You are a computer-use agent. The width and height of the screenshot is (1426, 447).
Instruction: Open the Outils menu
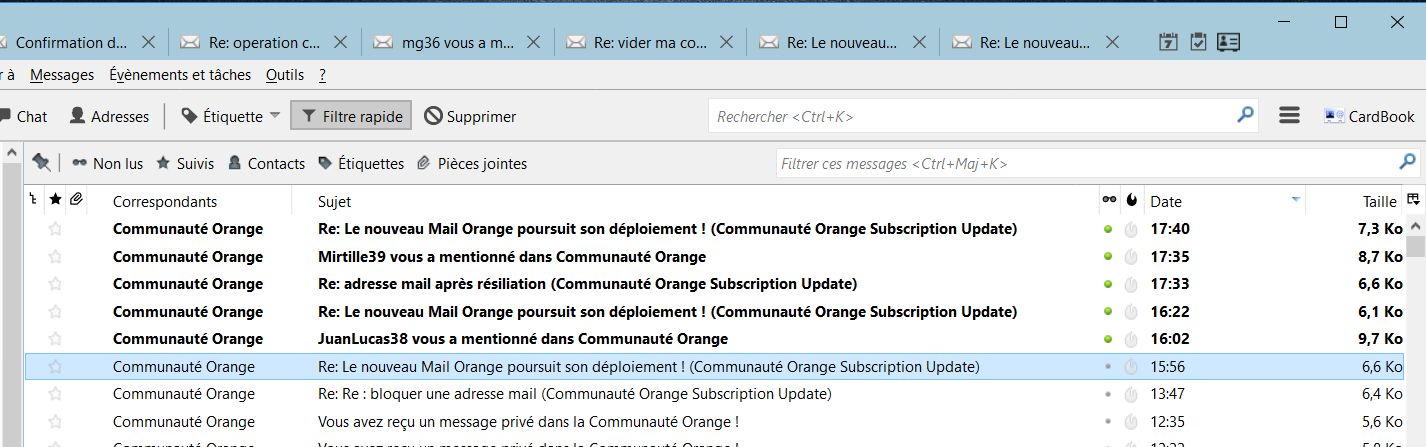point(285,75)
